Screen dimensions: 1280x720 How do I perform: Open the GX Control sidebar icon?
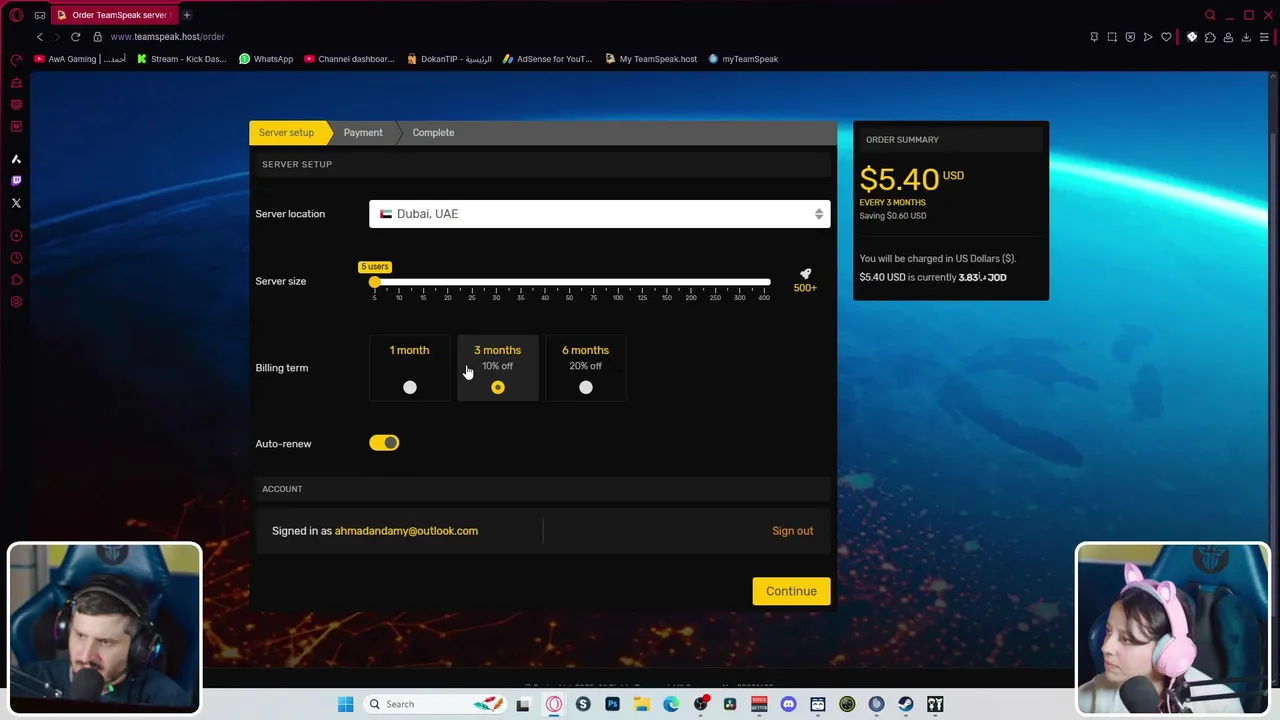pos(16,61)
